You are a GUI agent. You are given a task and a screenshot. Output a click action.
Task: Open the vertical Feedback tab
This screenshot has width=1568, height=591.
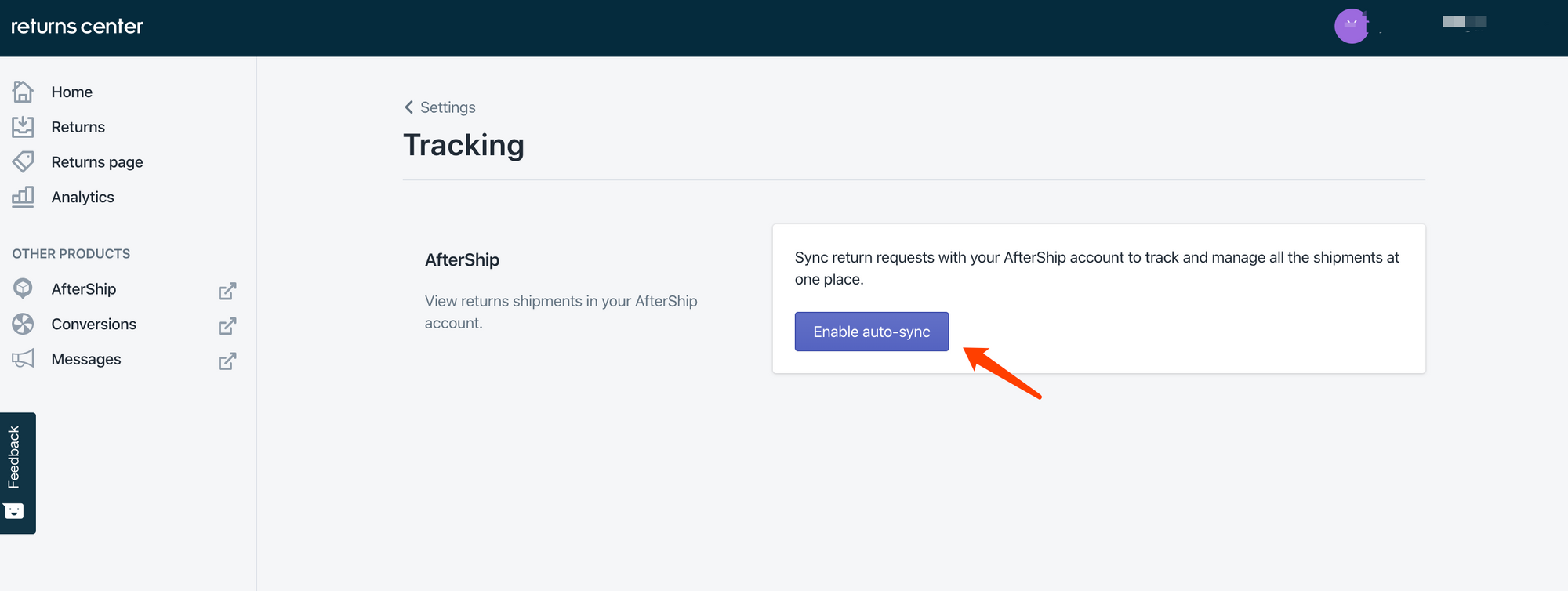tap(14, 457)
